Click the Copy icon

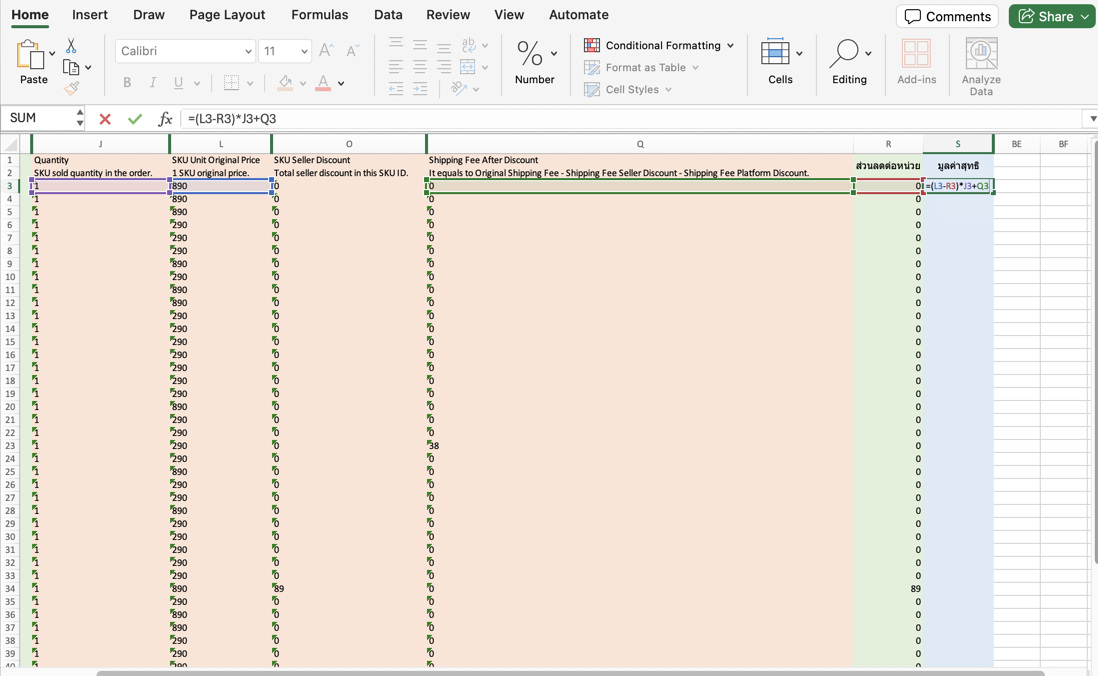coord(71,67)
